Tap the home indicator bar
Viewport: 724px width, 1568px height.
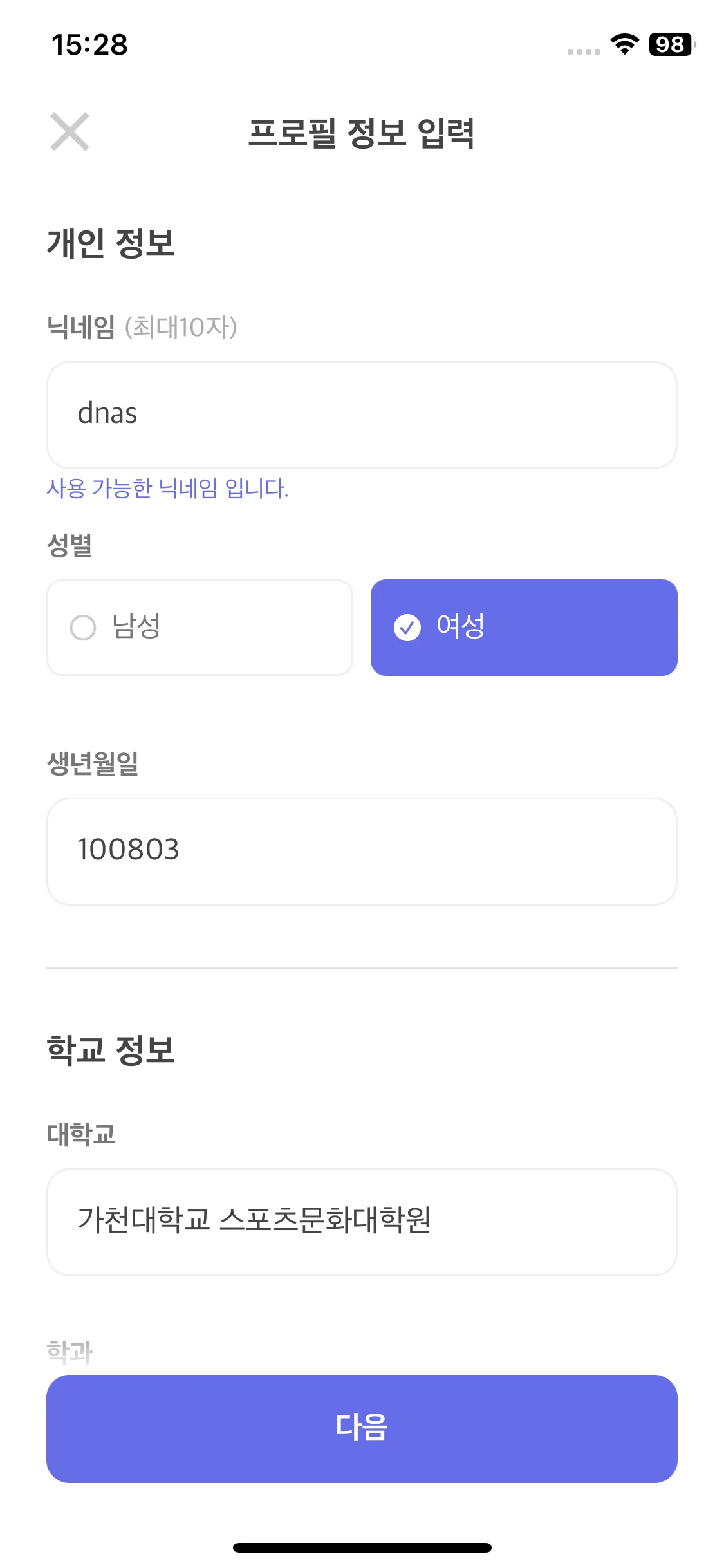coord(362,1547)
